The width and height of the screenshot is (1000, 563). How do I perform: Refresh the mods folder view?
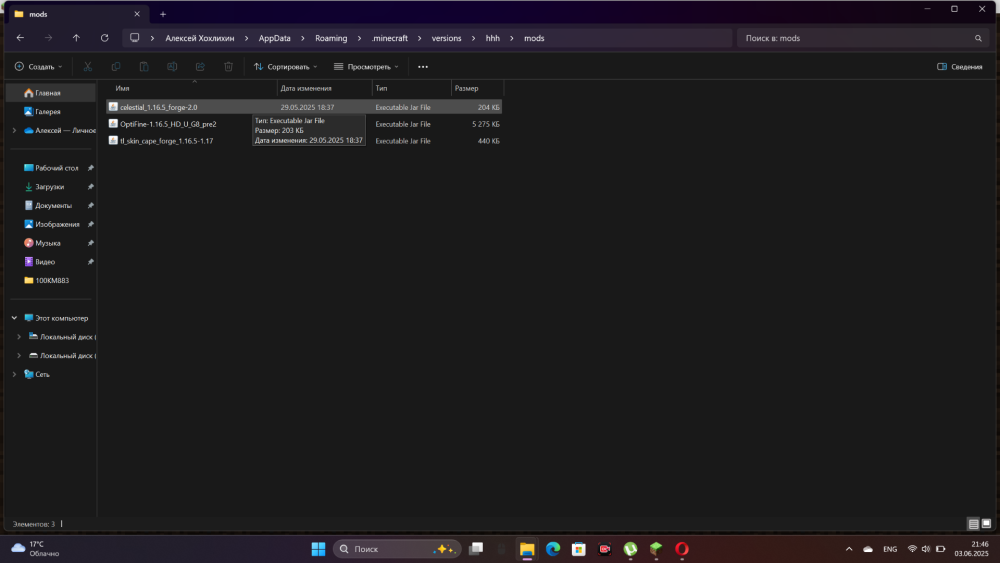pos(105,38)
